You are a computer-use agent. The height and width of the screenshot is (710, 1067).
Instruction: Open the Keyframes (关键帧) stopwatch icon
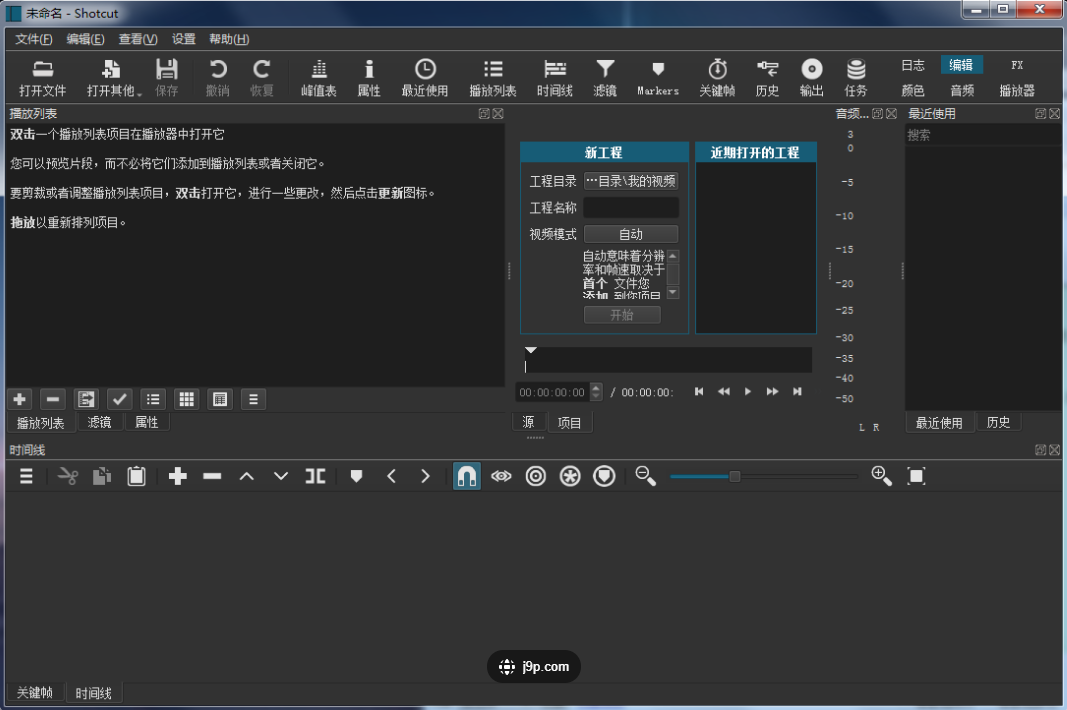tap(717, 78)
